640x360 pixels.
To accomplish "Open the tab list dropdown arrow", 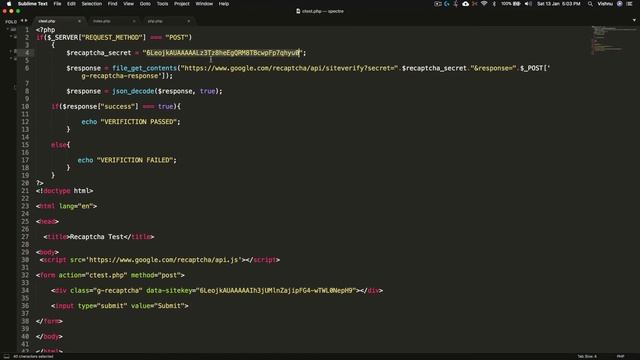I will [x=634, y=20].
